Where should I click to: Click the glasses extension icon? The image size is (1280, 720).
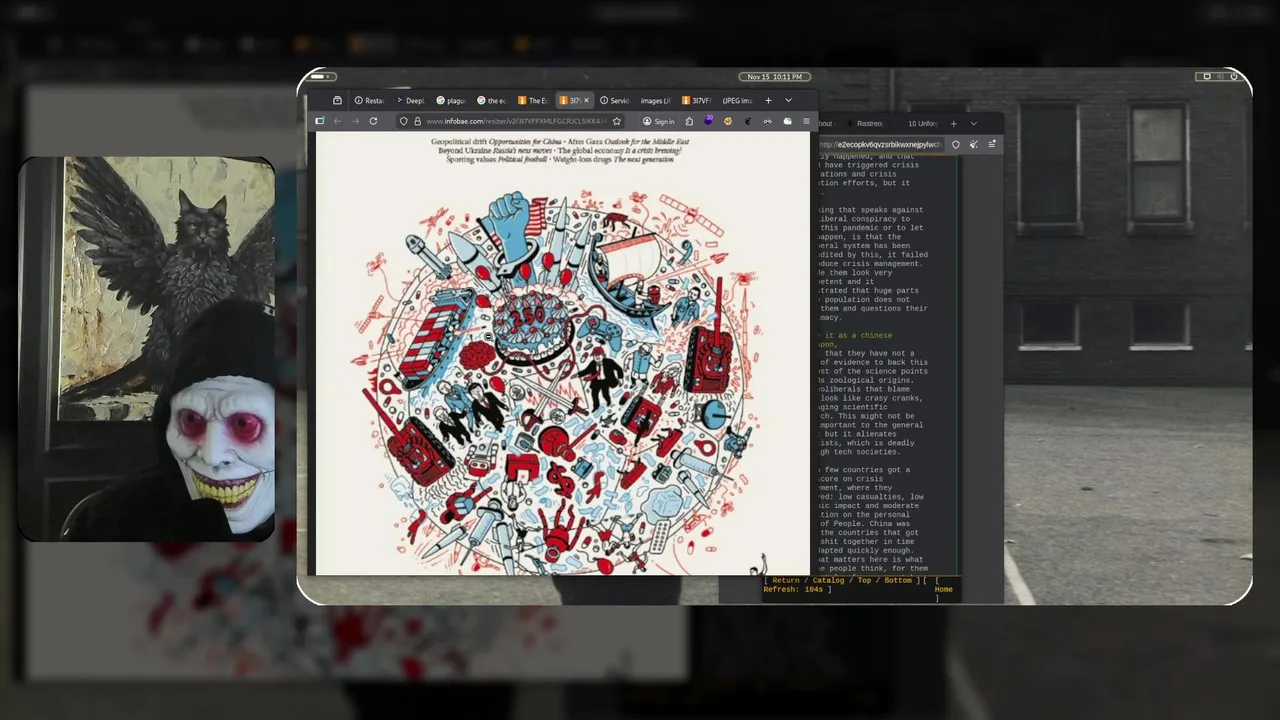point(767,121)
